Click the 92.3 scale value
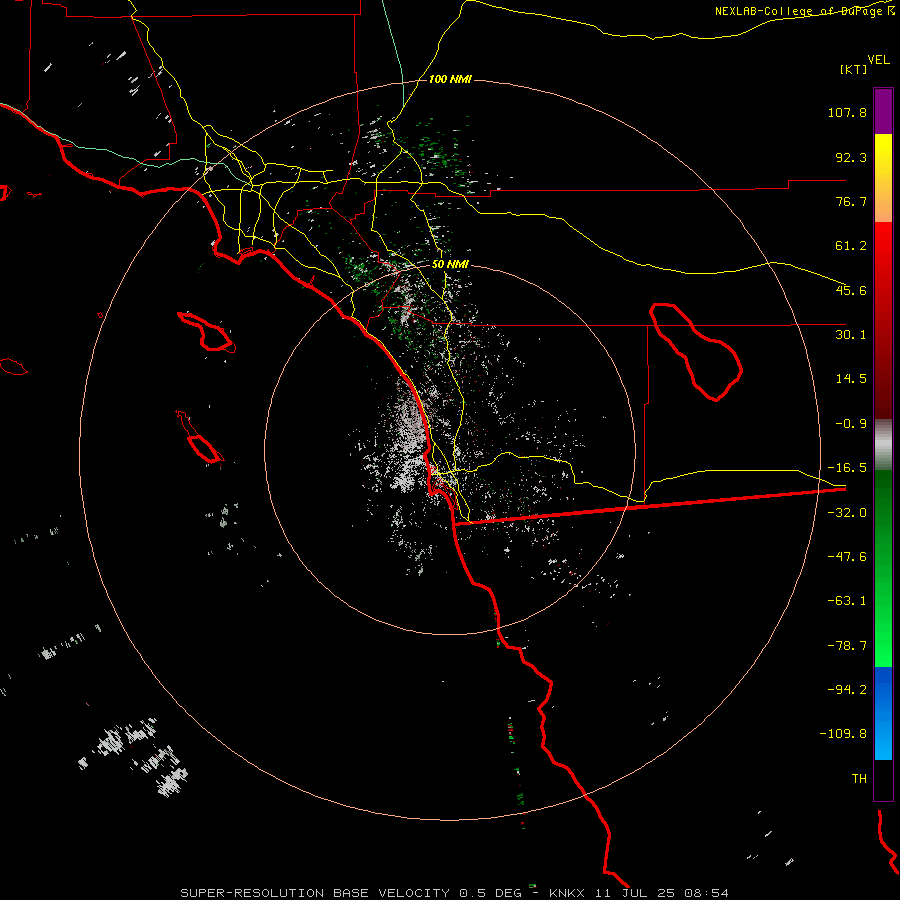Screen dimensions: 900x900 [851, 157]
